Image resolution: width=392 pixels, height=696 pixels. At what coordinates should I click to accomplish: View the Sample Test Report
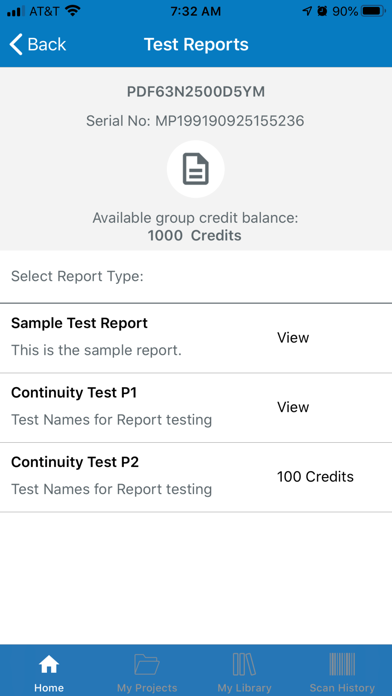click(x=293, y=338)
